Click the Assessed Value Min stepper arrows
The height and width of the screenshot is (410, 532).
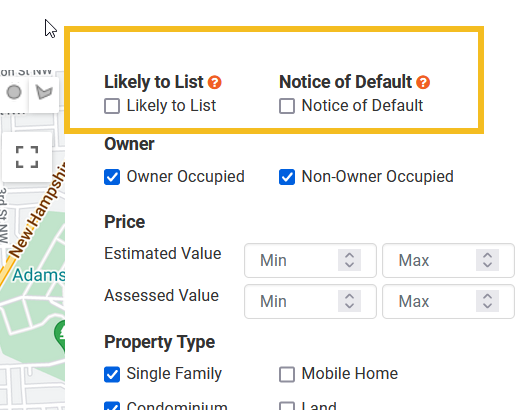coord(349,301)
